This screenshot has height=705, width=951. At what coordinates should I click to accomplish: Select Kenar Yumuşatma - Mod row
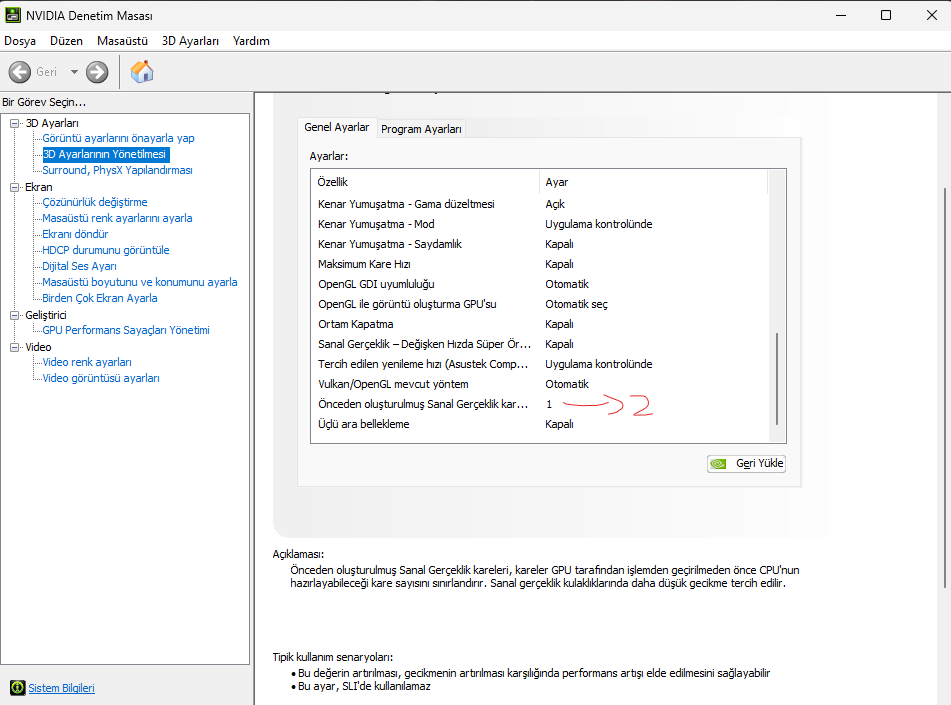pyautogui.click(x=540, y=224)
